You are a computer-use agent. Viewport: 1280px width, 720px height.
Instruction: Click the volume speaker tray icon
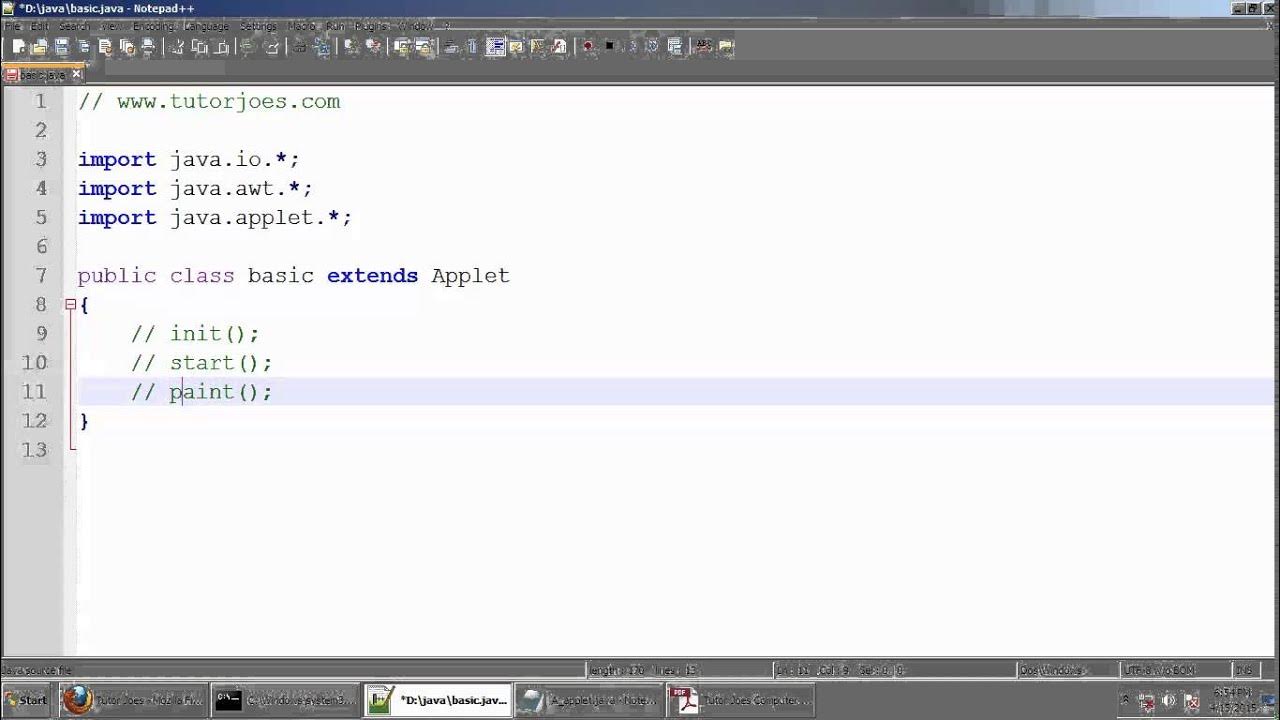(1168, 700)
